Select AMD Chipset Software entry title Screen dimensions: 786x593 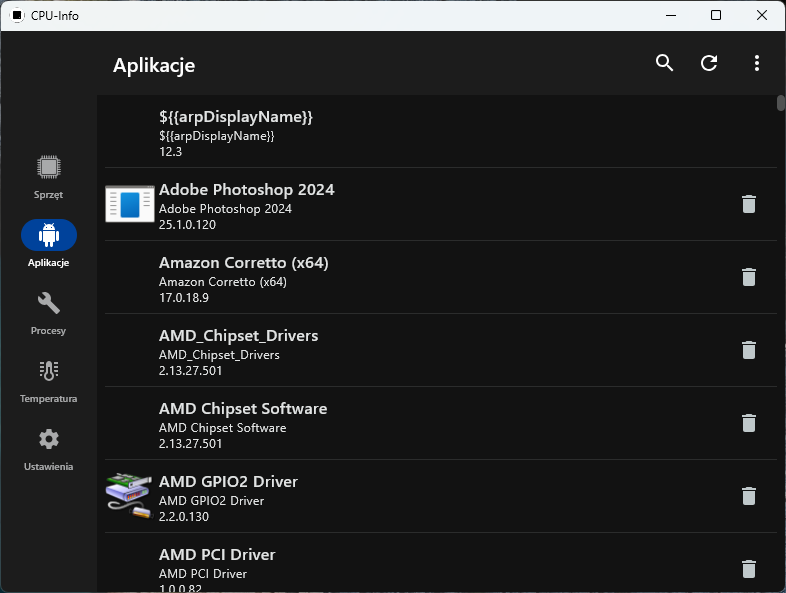pyautogui.click(x=243, y=409)
